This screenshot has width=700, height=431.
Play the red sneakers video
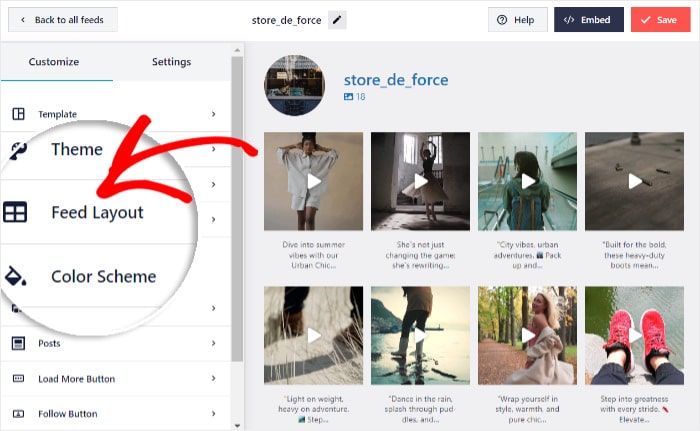(x=634, y=335)
